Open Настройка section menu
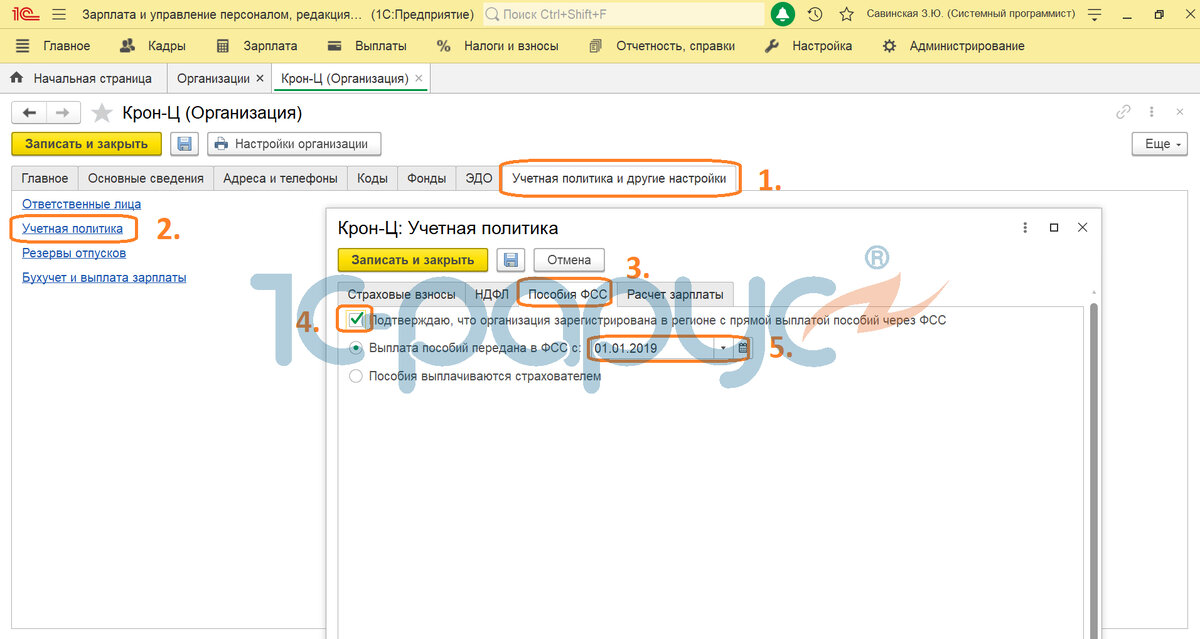This screenshot has height=639, width=1200. pos(808,46)
